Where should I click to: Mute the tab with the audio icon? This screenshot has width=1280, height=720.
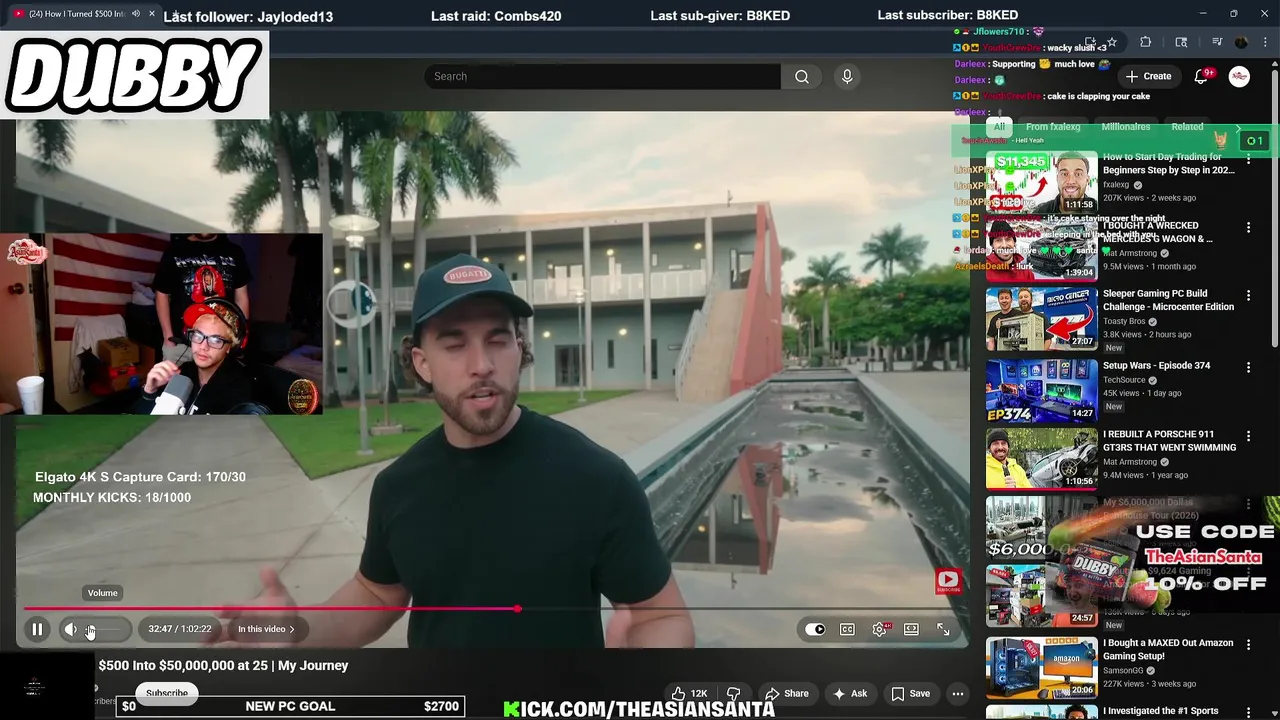point(135,14)
